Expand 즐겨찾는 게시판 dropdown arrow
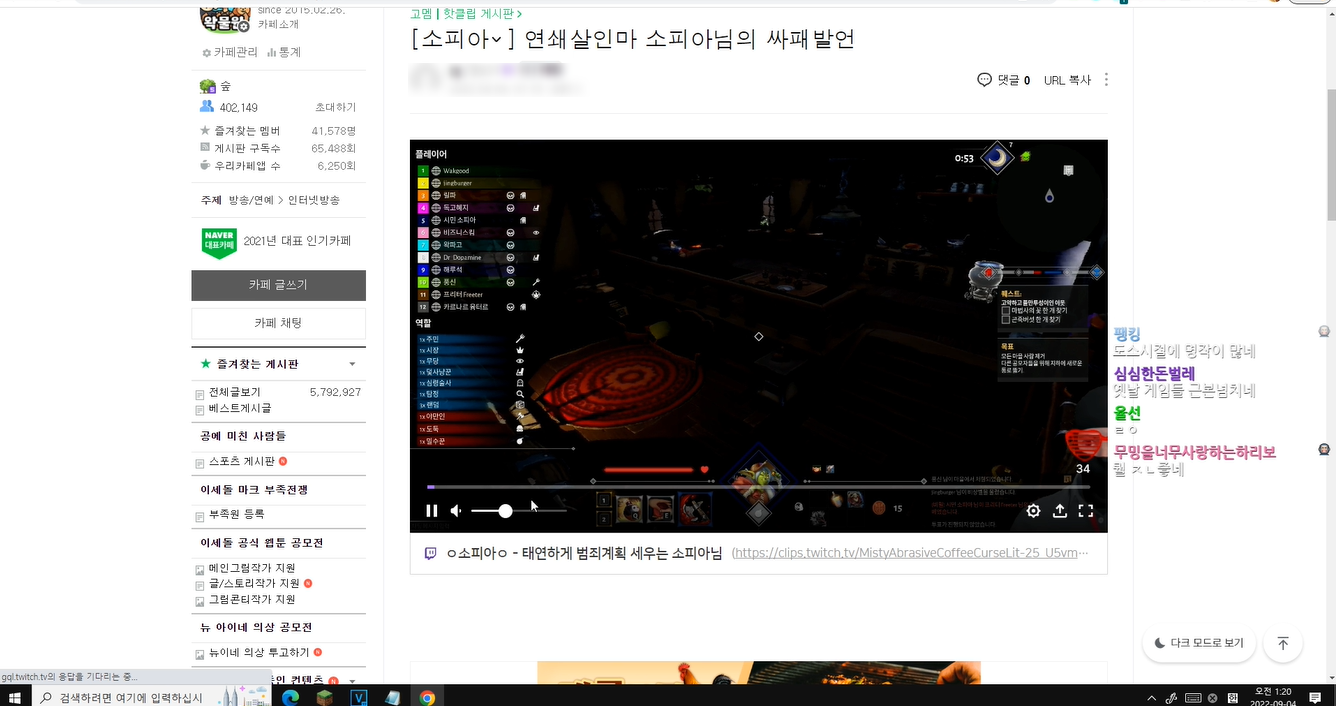1336x706 pixels. click(352, 364)
